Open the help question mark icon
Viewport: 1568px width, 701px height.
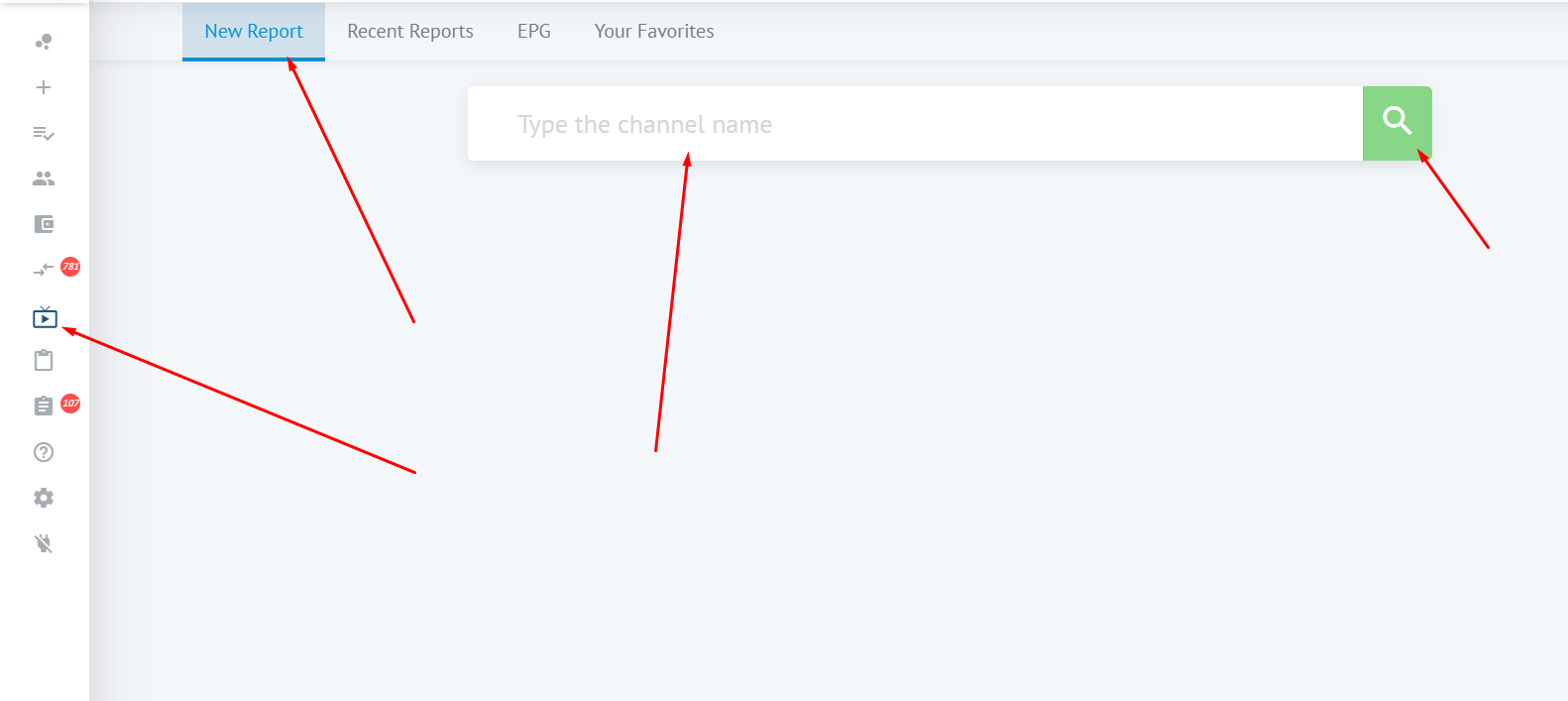point(44,452)
